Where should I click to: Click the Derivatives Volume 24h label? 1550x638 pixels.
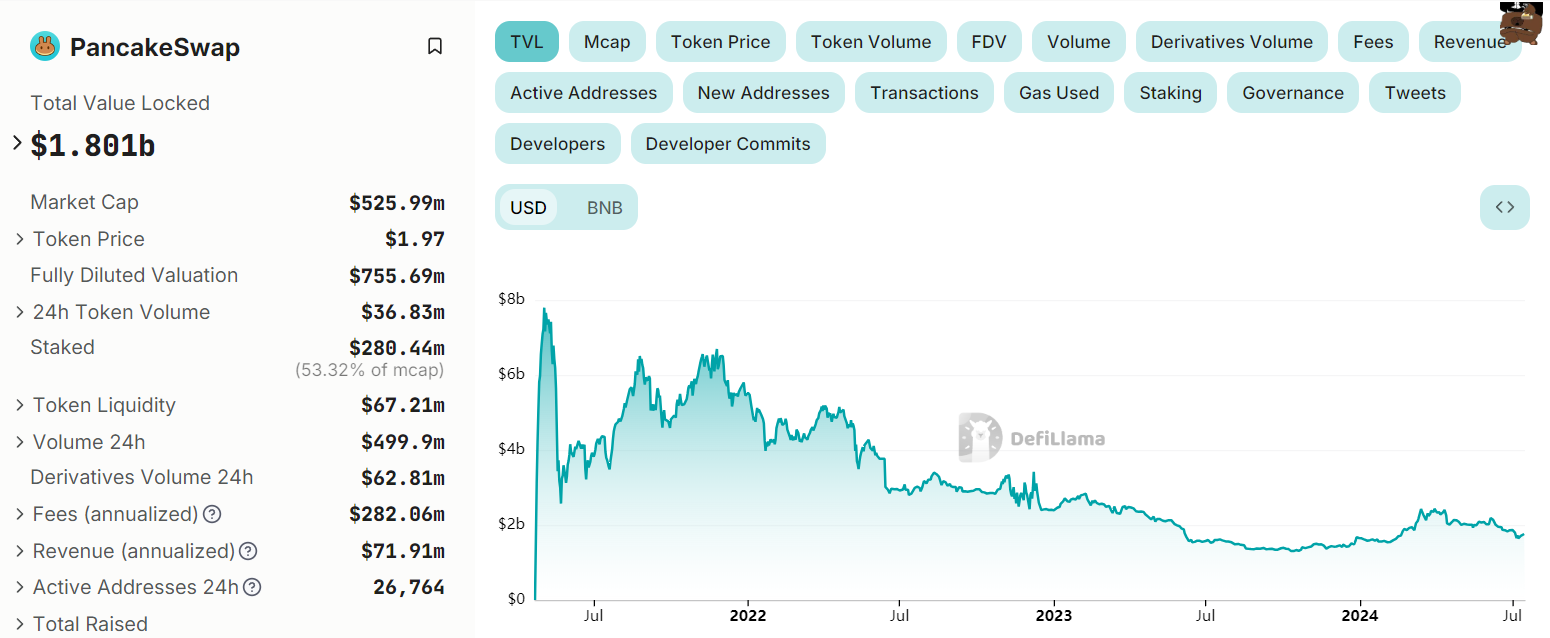pyautogui.click(x=142, y=477)
